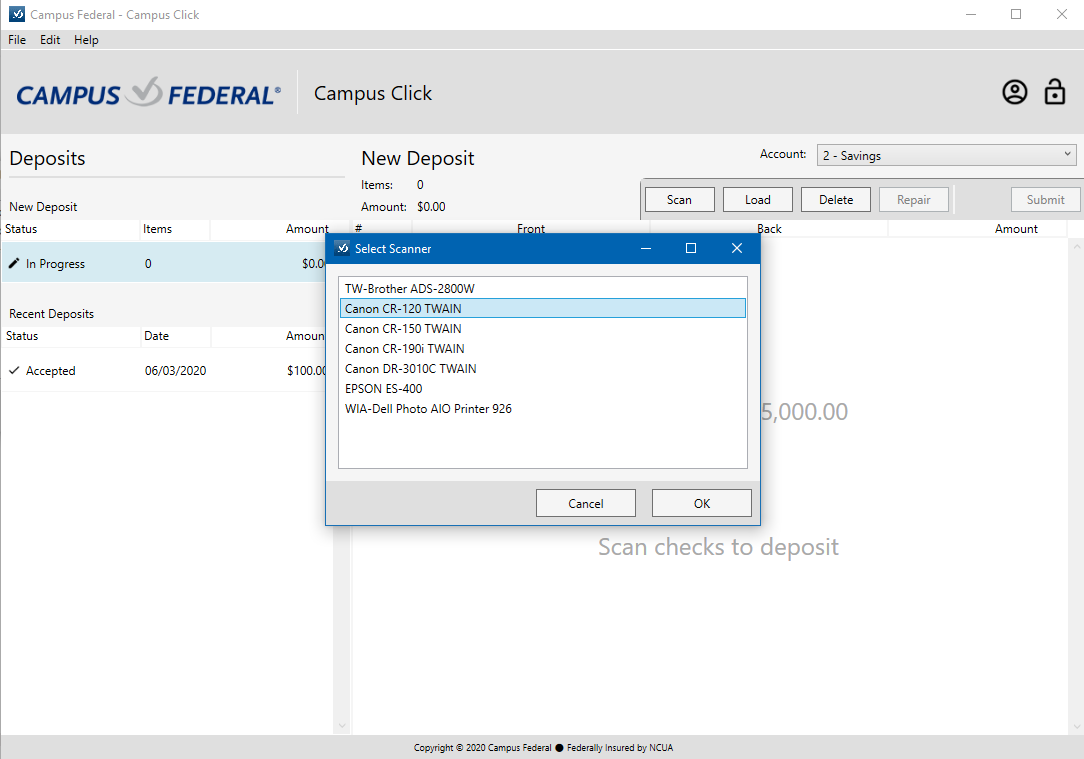Click the Items column header in New Deposit
The height and width of the screenshot is (759, 1084).
174,229
